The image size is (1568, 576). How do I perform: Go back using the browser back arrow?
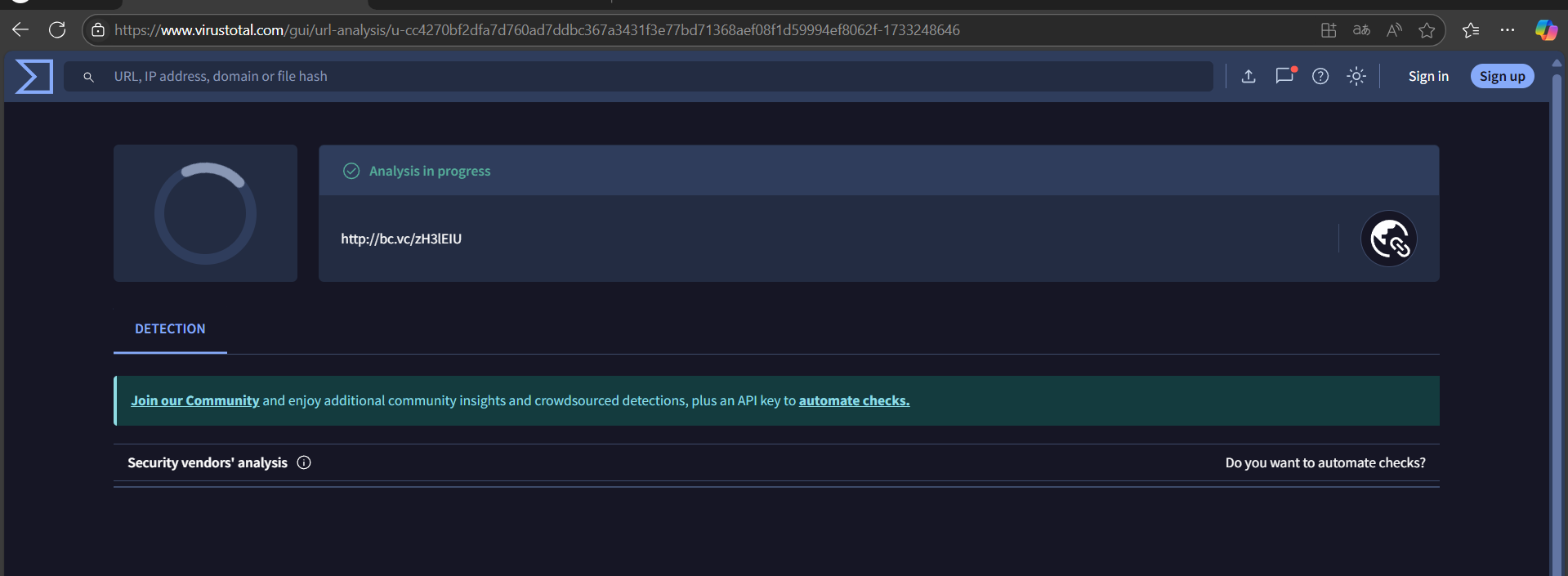tap(20, 30)
